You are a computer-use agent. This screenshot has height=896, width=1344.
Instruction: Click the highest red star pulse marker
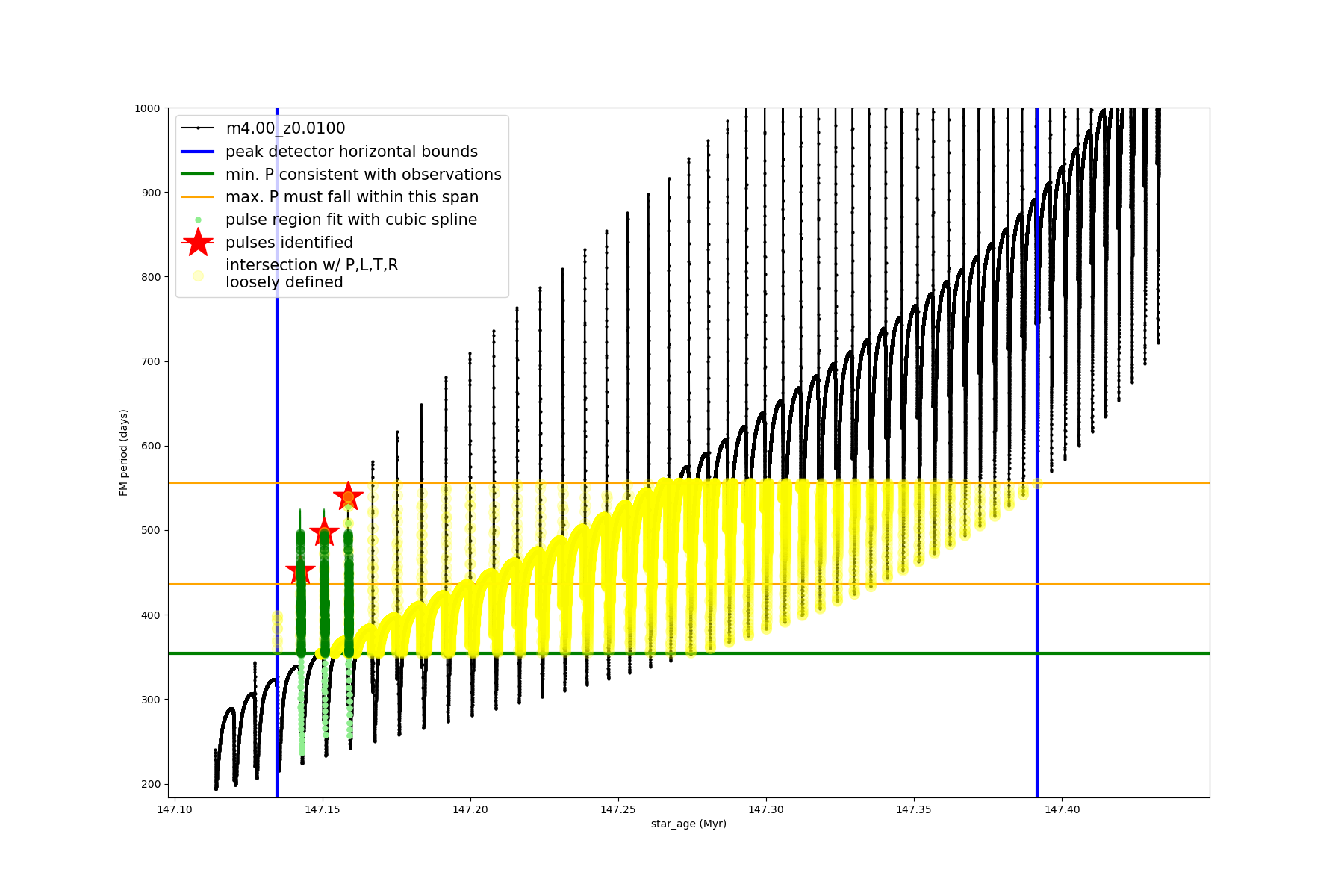tap(348, 497)
